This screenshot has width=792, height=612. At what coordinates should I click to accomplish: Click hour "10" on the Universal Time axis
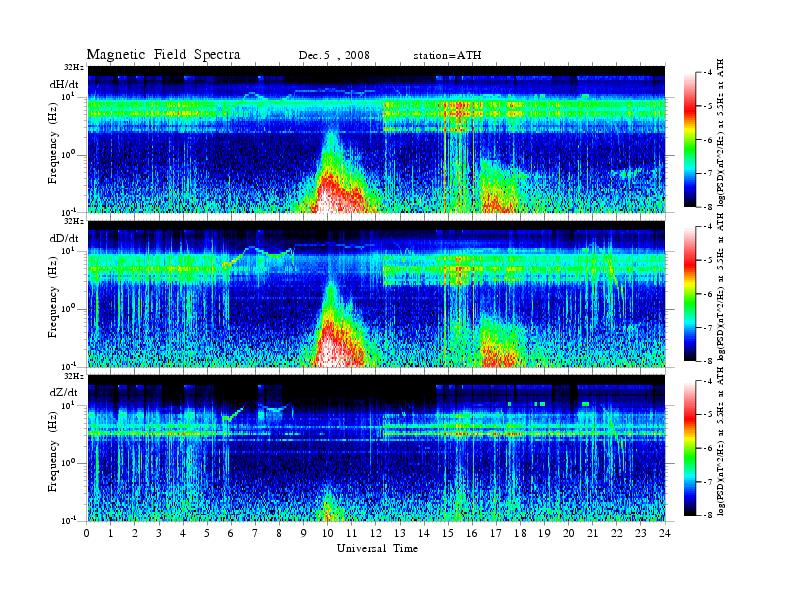click(x=327, y=533)
